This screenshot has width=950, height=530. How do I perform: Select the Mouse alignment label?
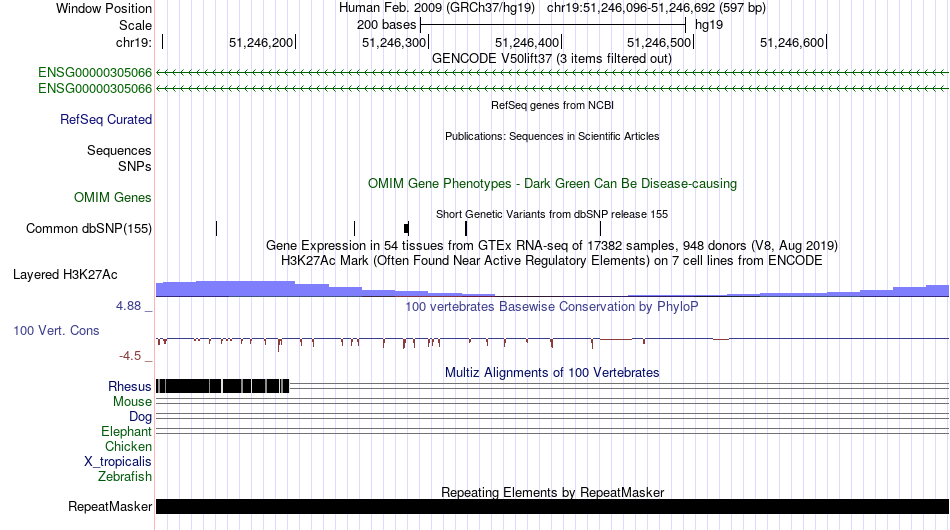tap(132, 402)
